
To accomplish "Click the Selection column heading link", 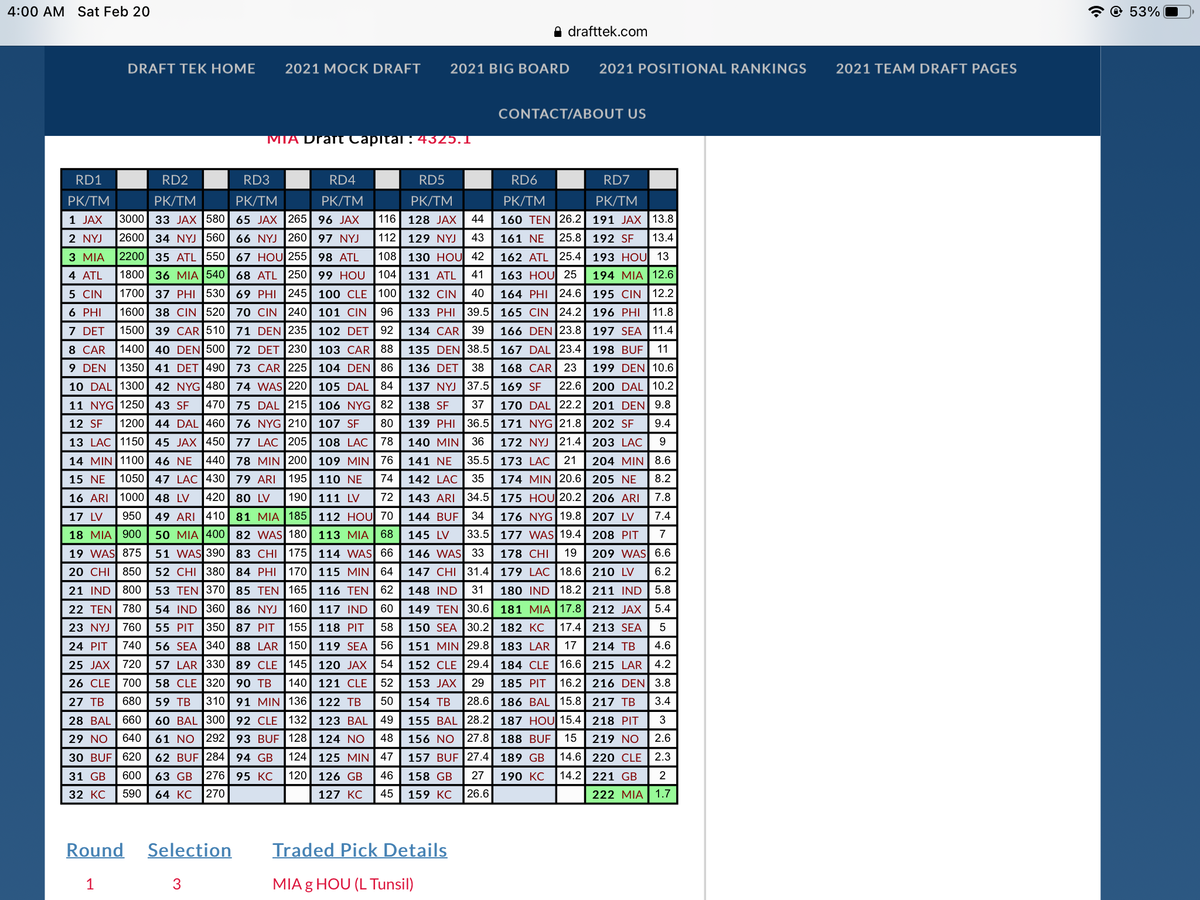I will point(189,850).
